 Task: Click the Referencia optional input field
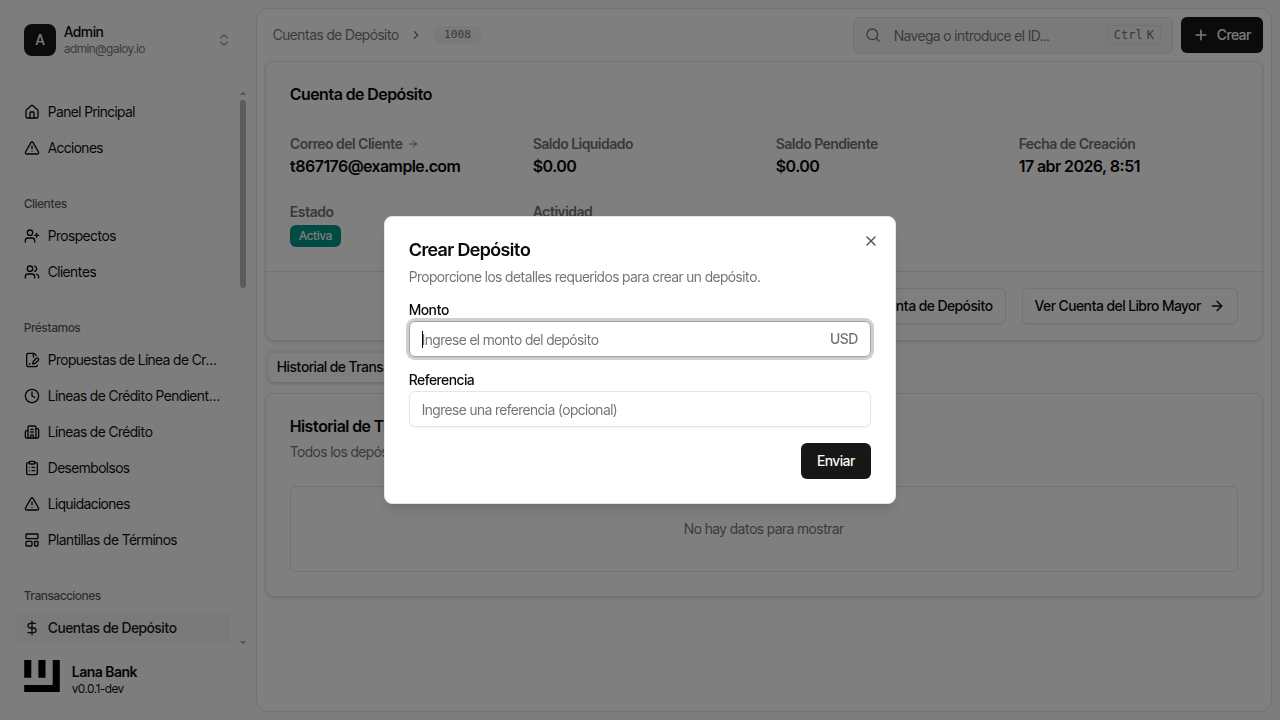[639, 409]
